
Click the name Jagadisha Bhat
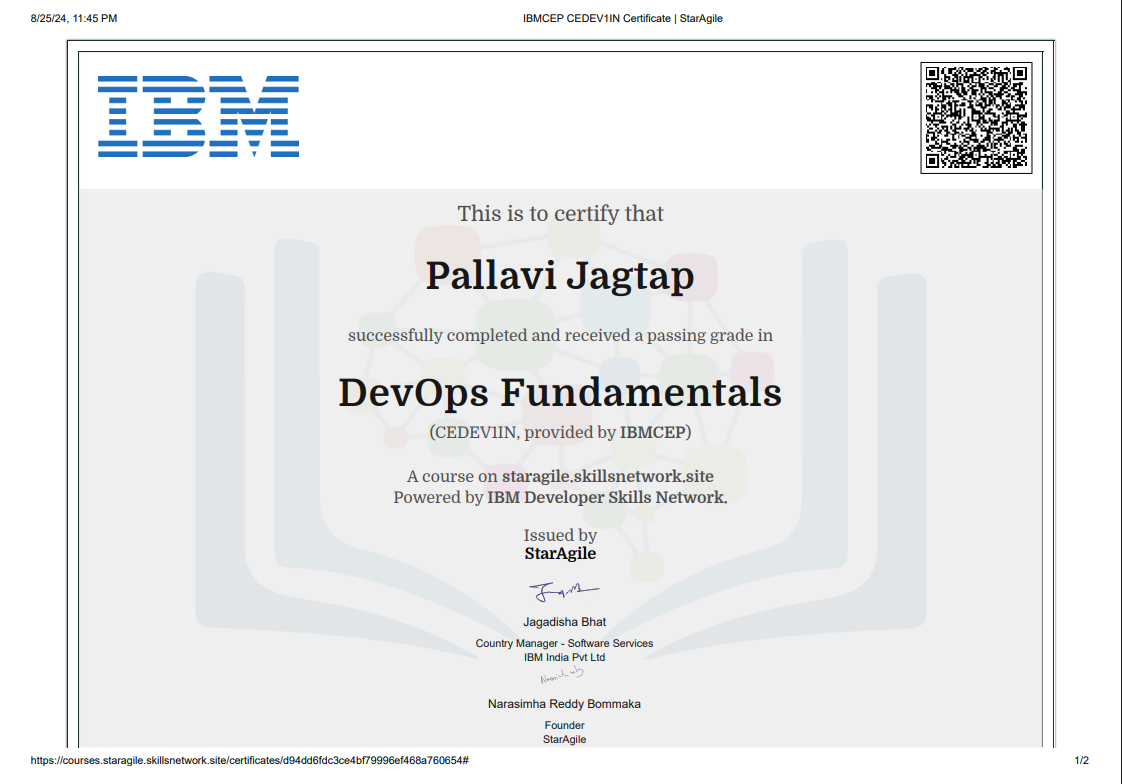pos(565,622)
